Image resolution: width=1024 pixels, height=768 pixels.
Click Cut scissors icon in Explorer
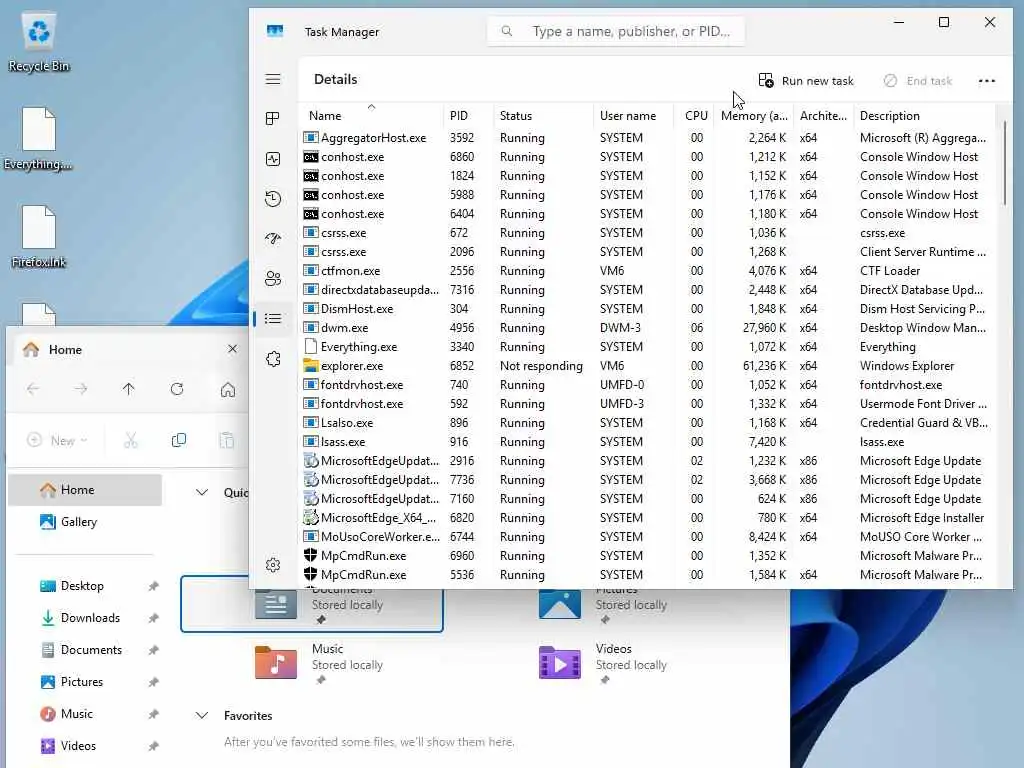pyautogui.click(x=131, y=440)
